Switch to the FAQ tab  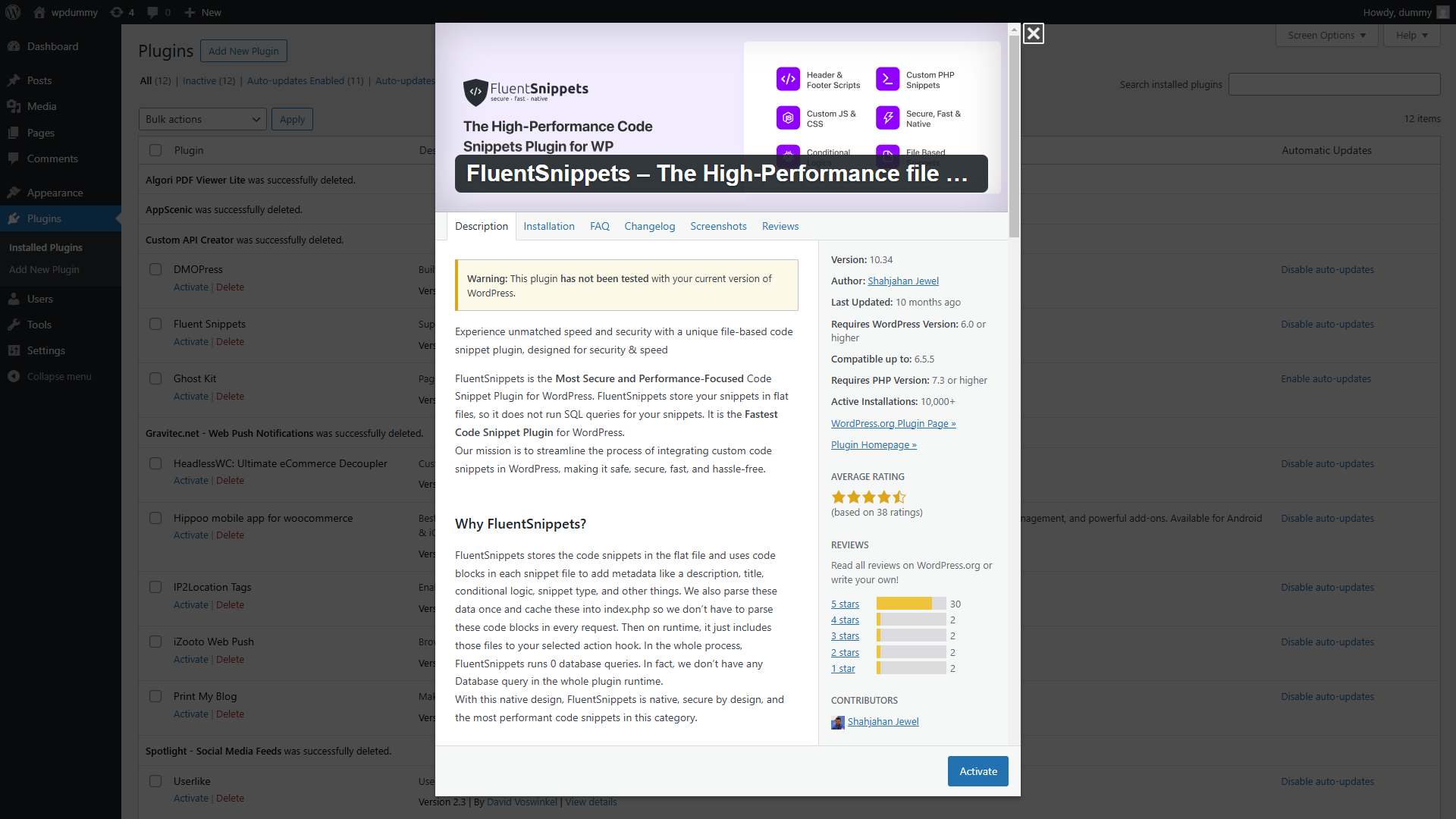(599, 226)
